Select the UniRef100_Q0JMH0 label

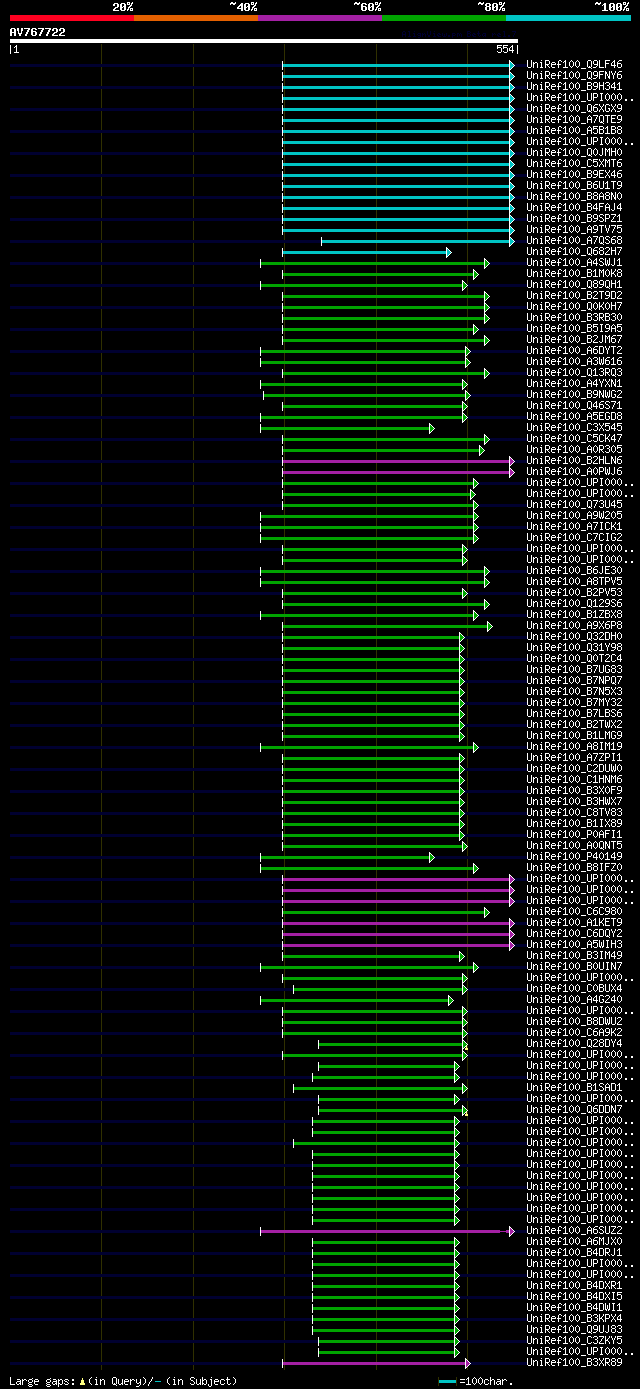pyautogui.click(x=574, y=153)
